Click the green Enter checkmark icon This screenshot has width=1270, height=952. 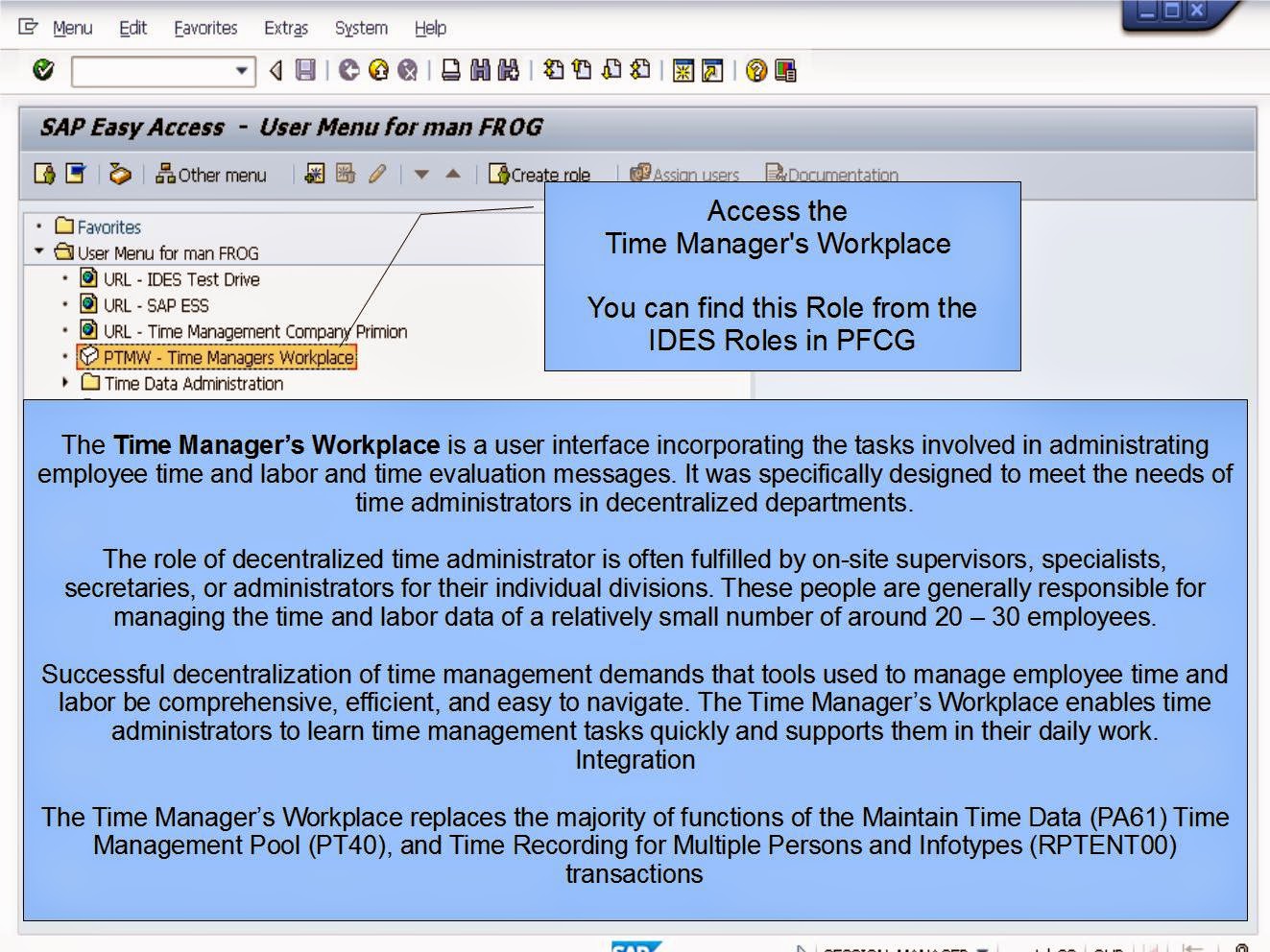[42, 69]
